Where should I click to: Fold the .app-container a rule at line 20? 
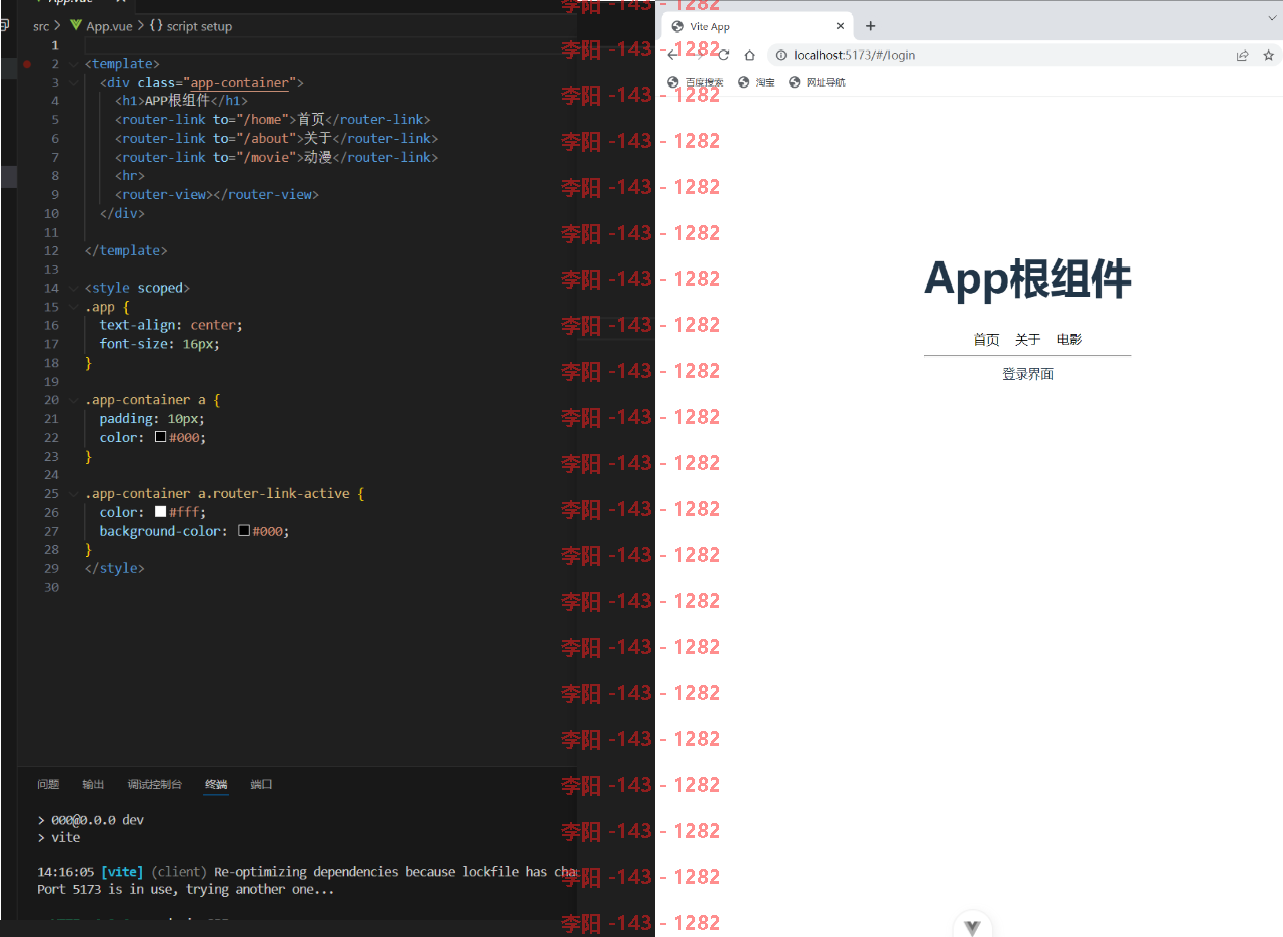[73, 400]
